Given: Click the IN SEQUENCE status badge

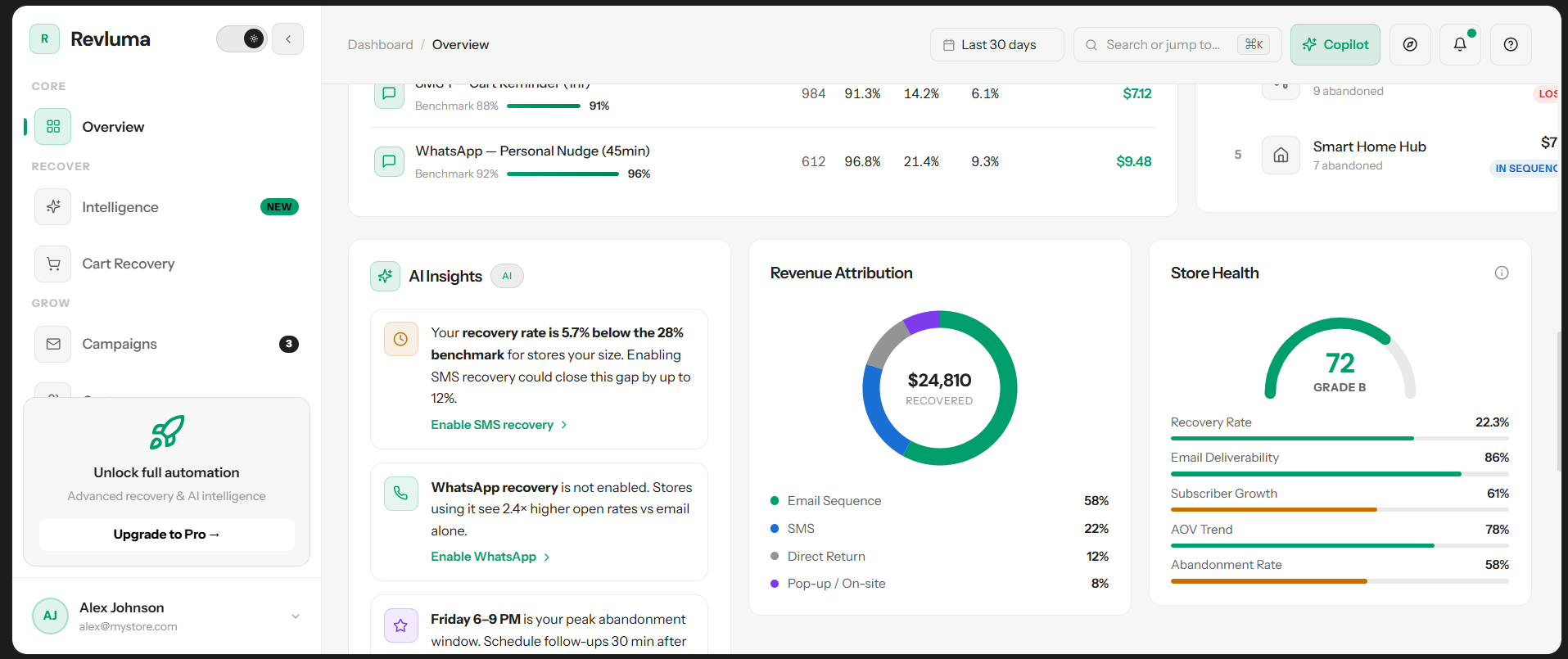Looking at the screenshot, I should 1525,169.
